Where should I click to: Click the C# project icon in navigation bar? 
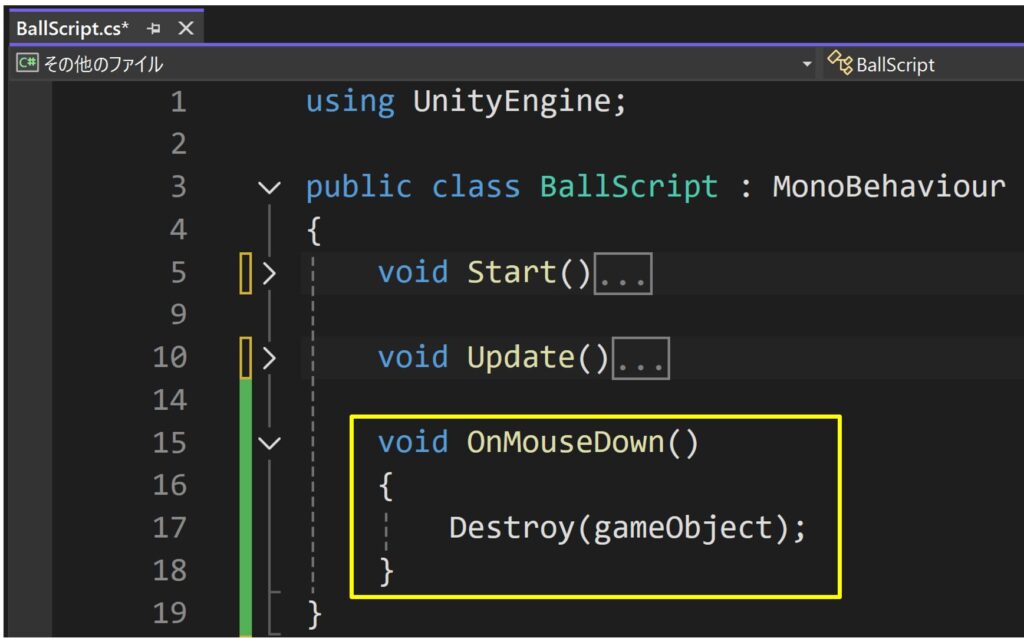point(27,64)
